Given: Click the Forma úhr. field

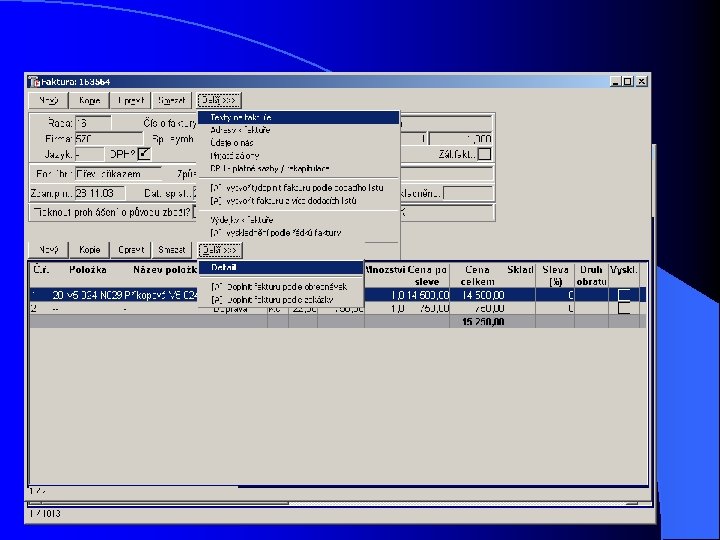Looking at the screenshot, I should 118,174.
